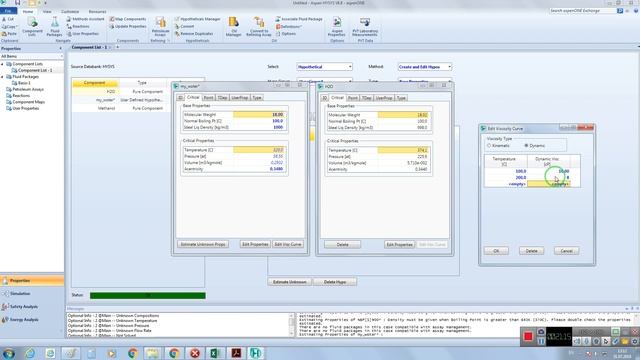
Task: Click the Search aspenONE Exchange field
Action: click(582, 11)
